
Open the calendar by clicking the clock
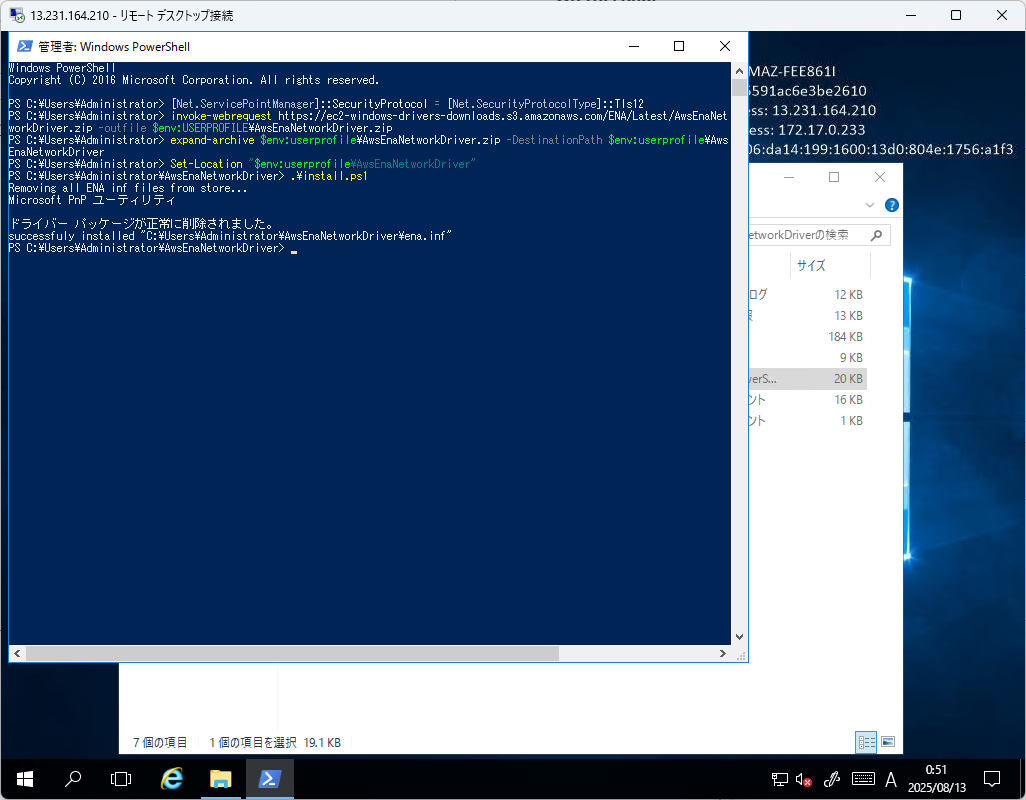point(937,779)
